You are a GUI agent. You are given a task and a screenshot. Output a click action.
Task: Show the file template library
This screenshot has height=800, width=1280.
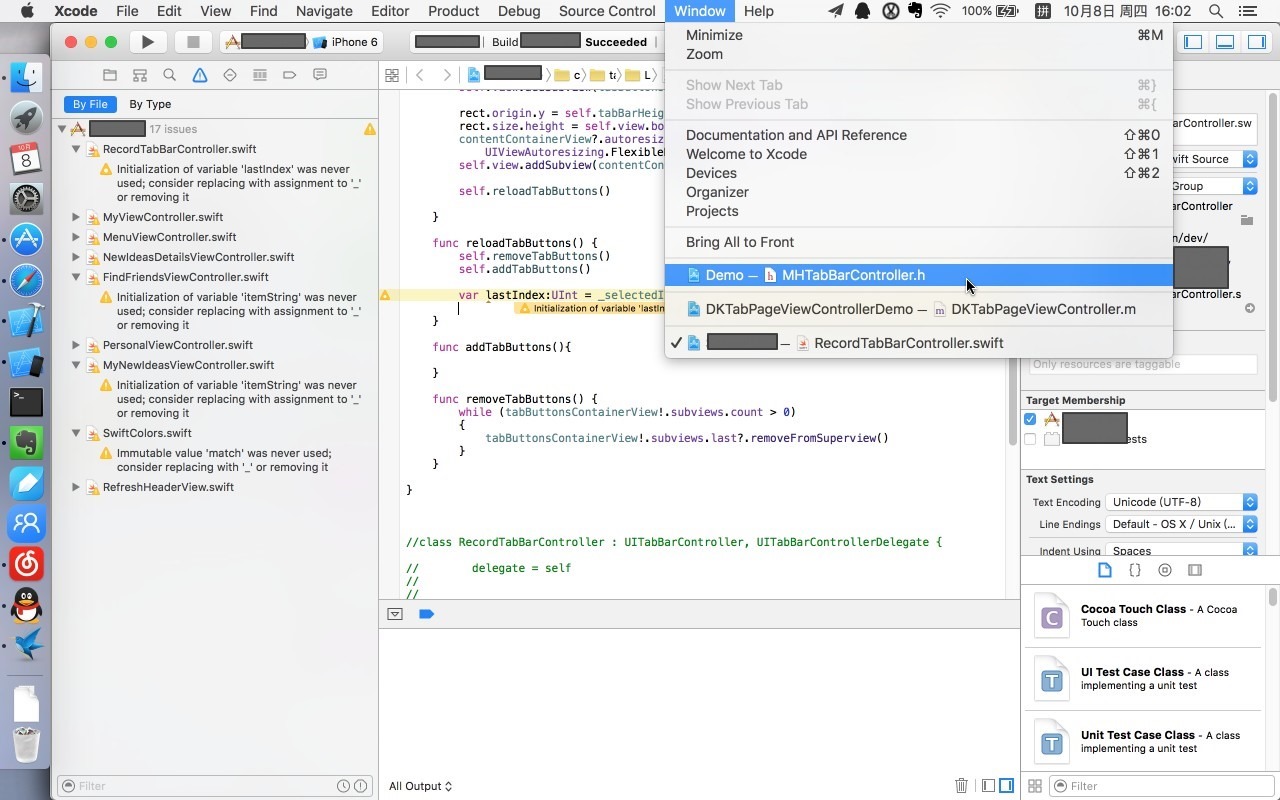pos(1105,570)
